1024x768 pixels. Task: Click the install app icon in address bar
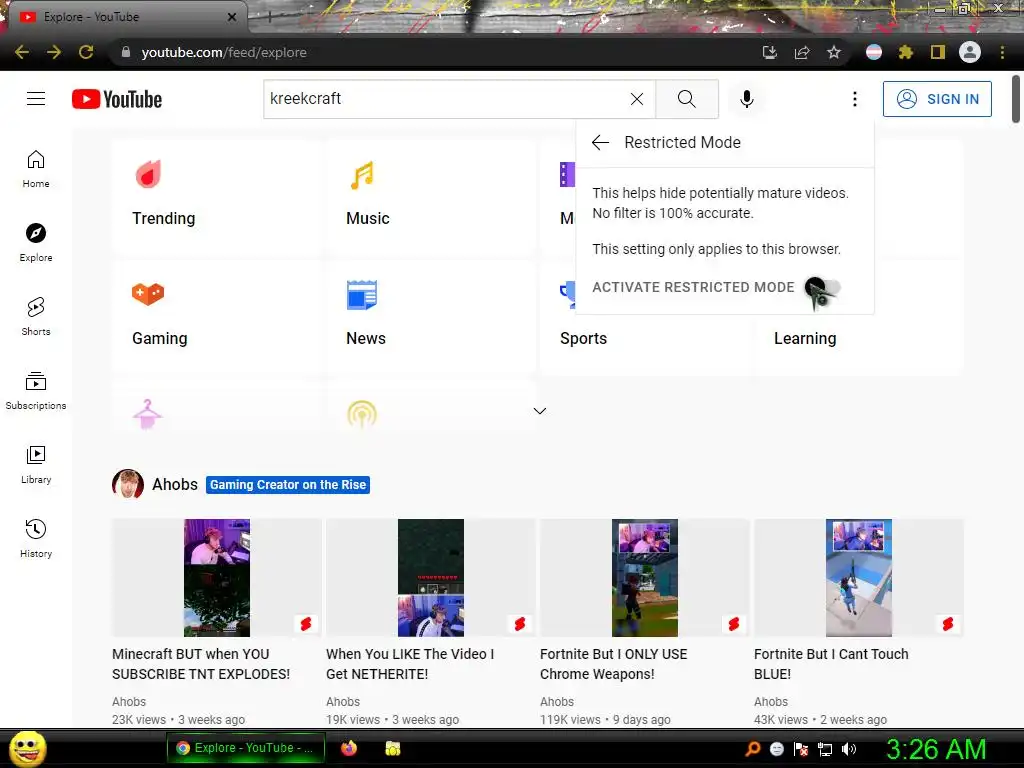pos(770,52)
